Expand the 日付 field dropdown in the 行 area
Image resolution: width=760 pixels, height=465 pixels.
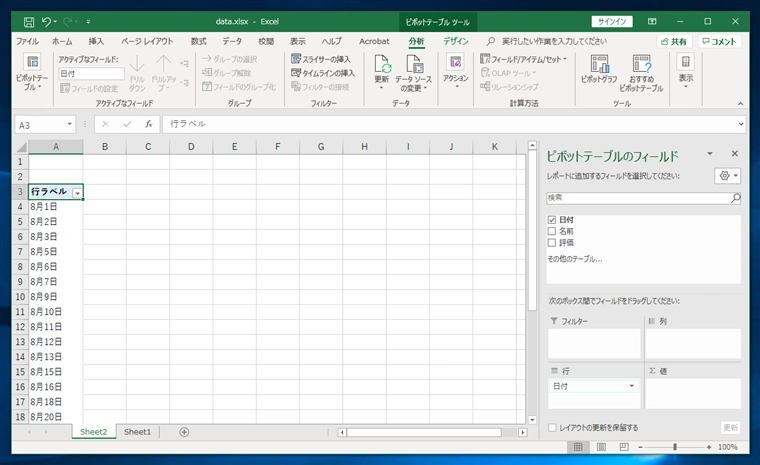point(631,386)
